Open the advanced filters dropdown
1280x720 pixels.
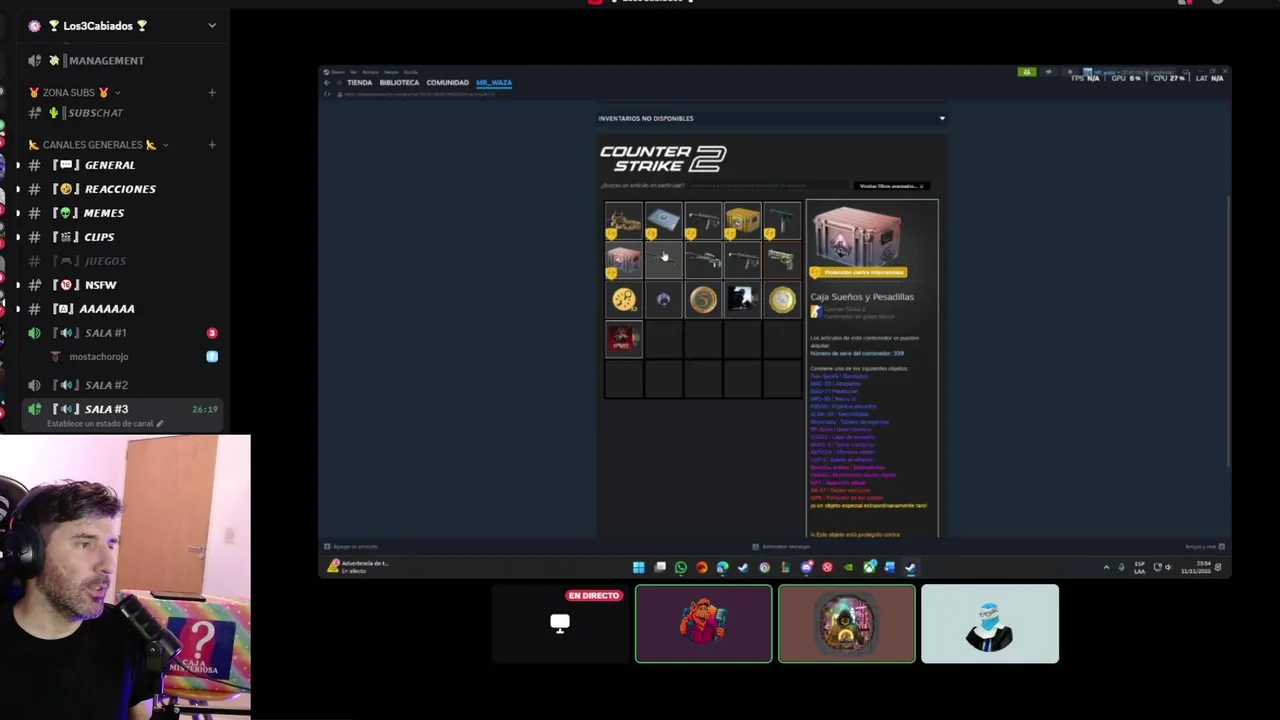(892, 186)
